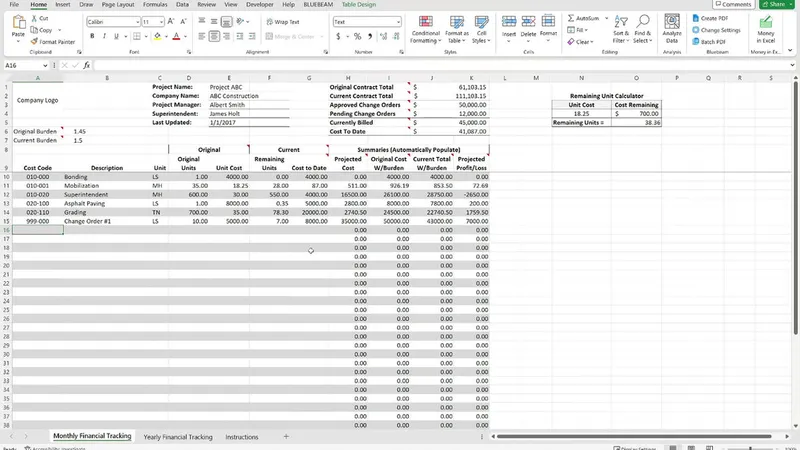
Task: Click the Insert Function fx icon
Action: coord(87,65)
